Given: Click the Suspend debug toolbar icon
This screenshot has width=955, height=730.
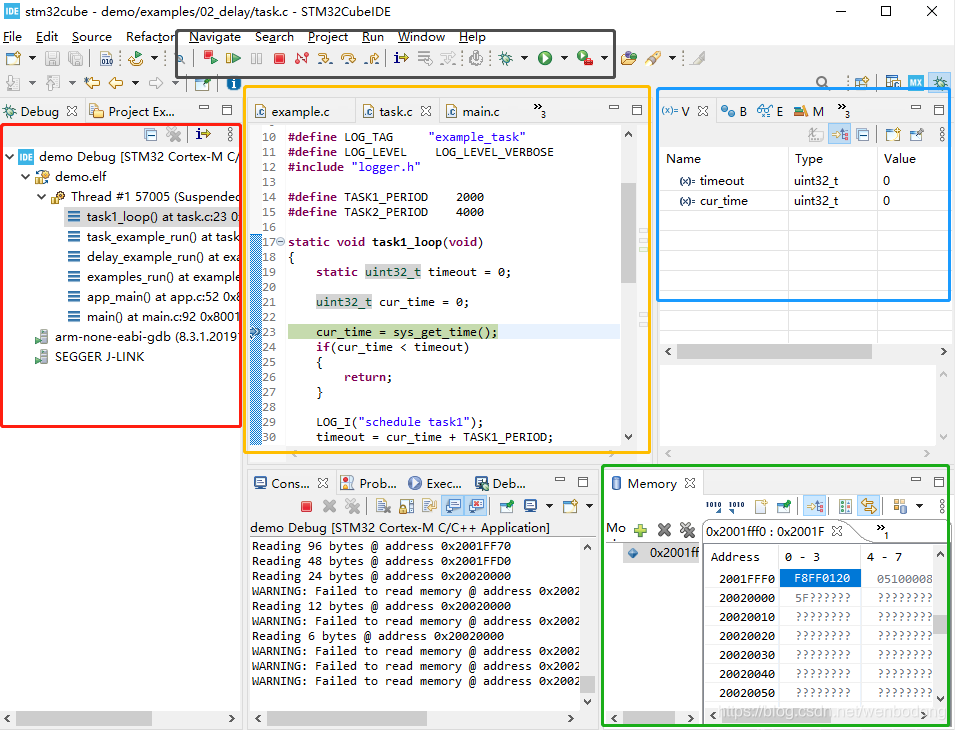Looking at the screenshot, I should tap(256, 58).
